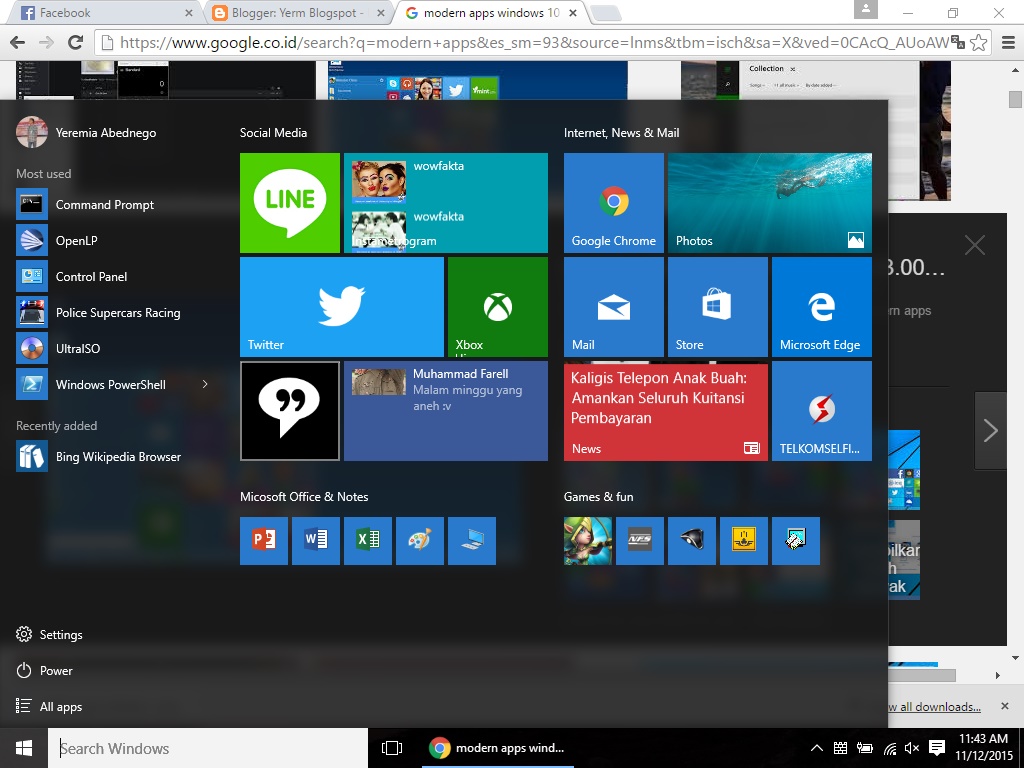This screenshot has height=768, width=1025.
Task: Launch Command Prompt from Most used list
Action: click(103, 204)
